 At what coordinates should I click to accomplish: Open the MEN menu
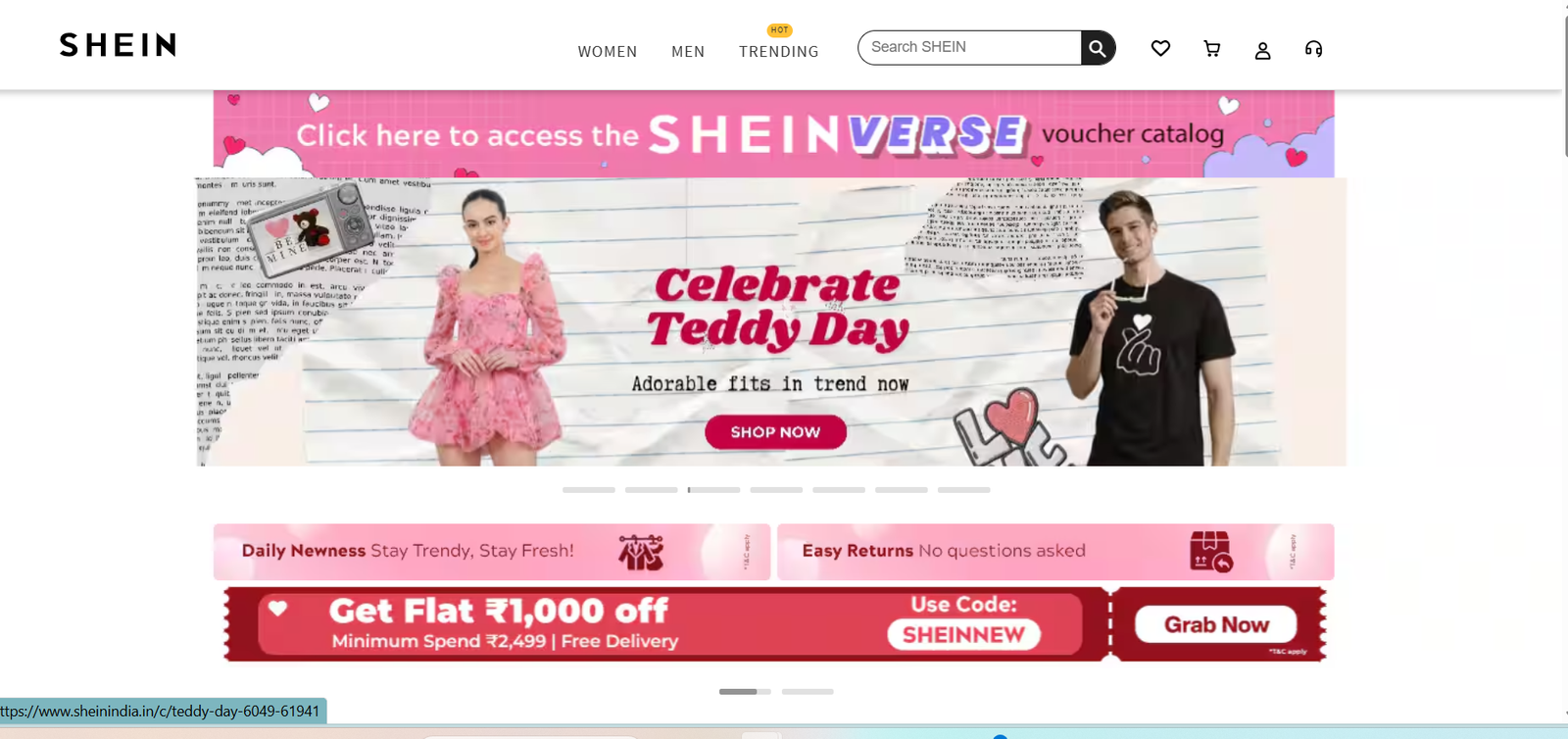(688, 51)
